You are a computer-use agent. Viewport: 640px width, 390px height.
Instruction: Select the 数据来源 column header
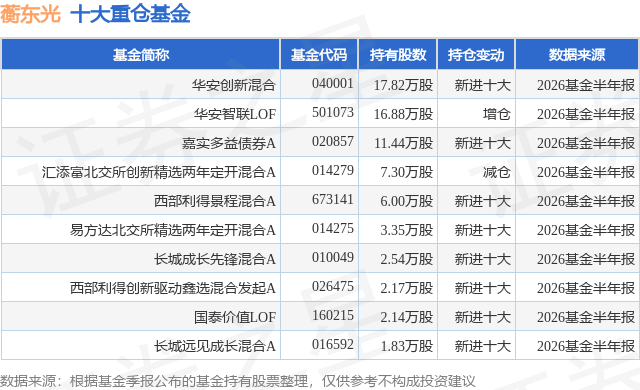click(577, 55)
